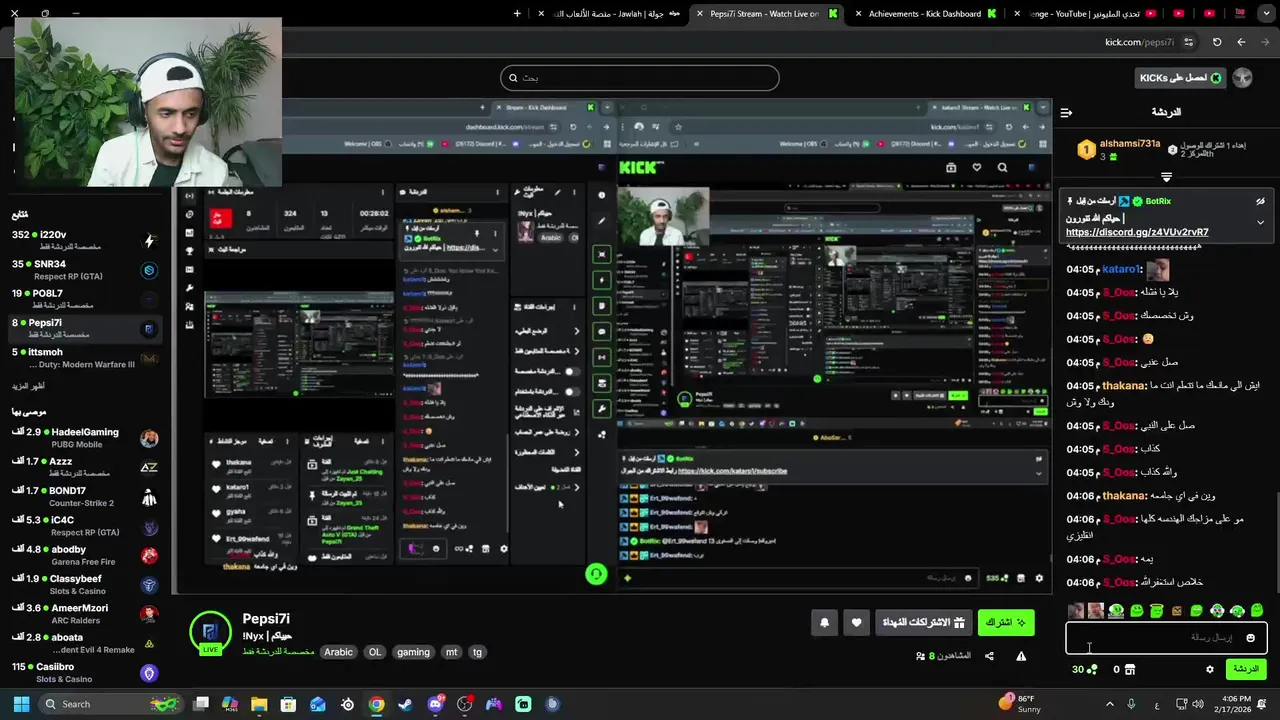Open Azzz recommended channel
Screen dimensions: 1280x720
tap(84, 467)
